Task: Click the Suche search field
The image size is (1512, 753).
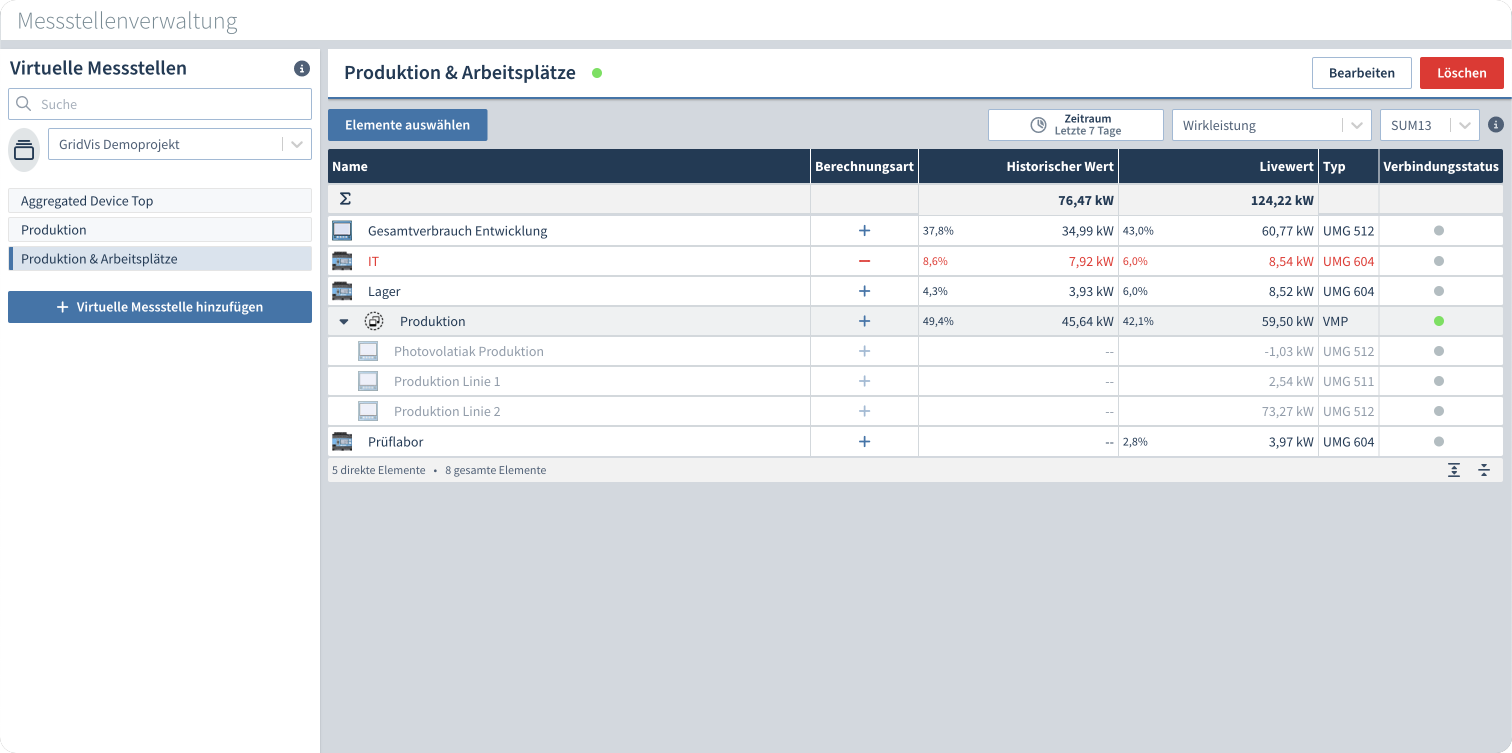Action: tap(170, 104)
